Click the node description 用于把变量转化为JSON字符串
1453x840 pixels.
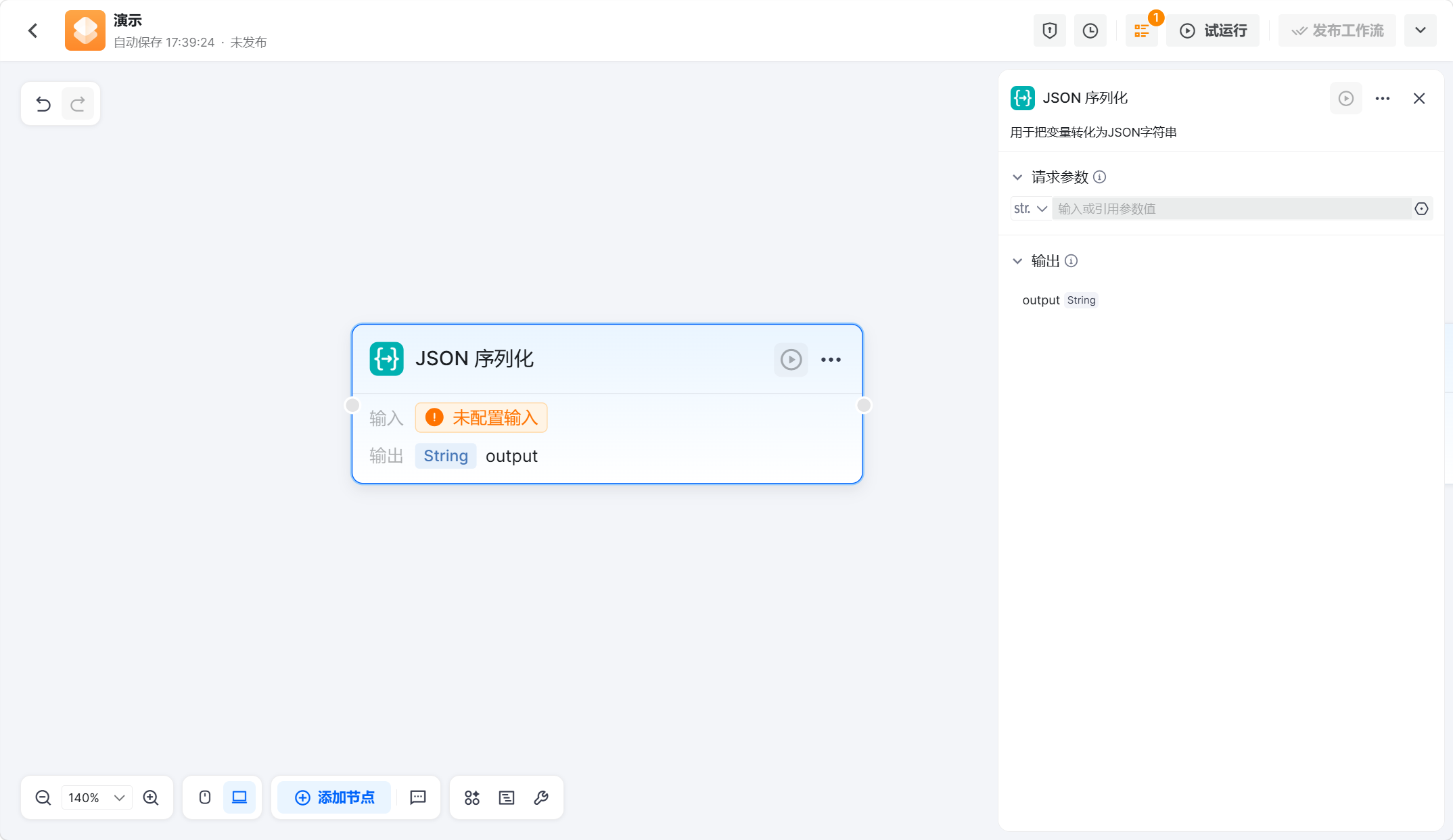tap(1093, 132)
